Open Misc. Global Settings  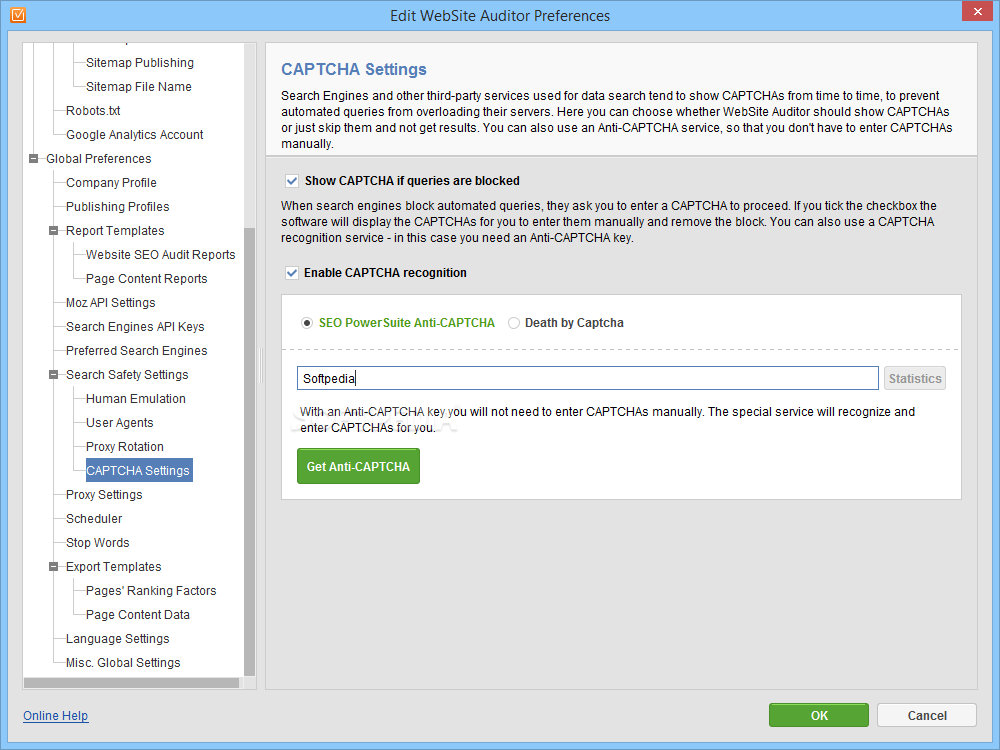tap(123, 663)
